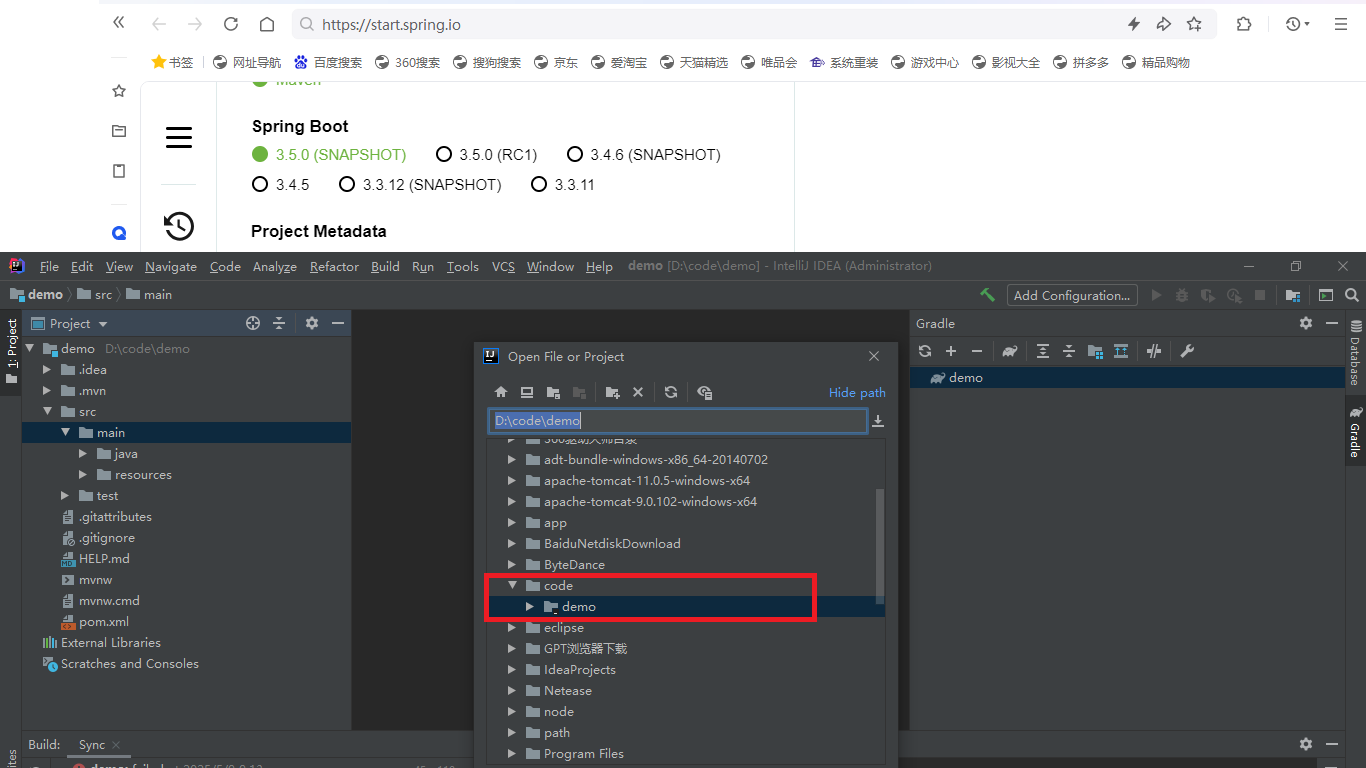This screenshot has height=768, width=1366.
Task: Click the browser home button
Action: pyautogui.click(x=266, y=24)
